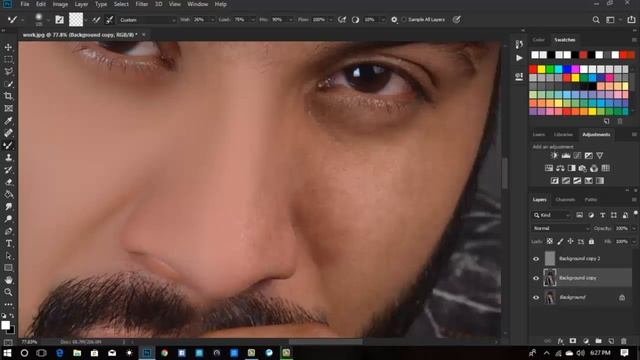
Task: Select the Dodge tool
Action: tap(8, 219)
